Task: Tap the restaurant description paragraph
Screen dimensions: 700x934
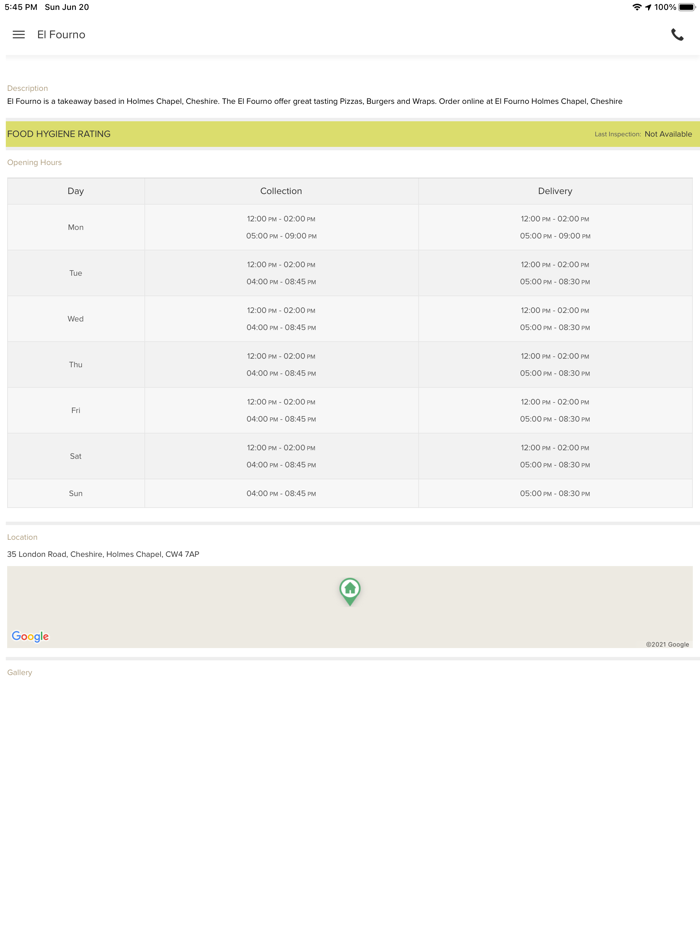Action: tap(315, 101)
